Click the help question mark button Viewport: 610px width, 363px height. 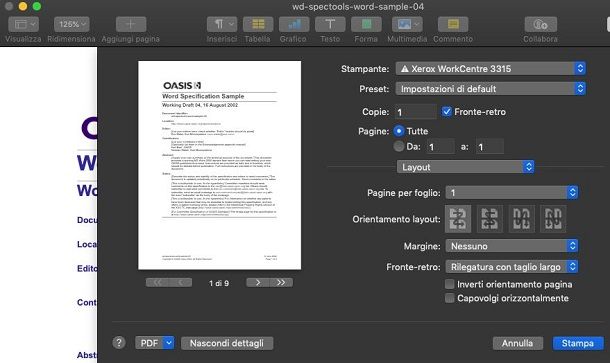119,343
